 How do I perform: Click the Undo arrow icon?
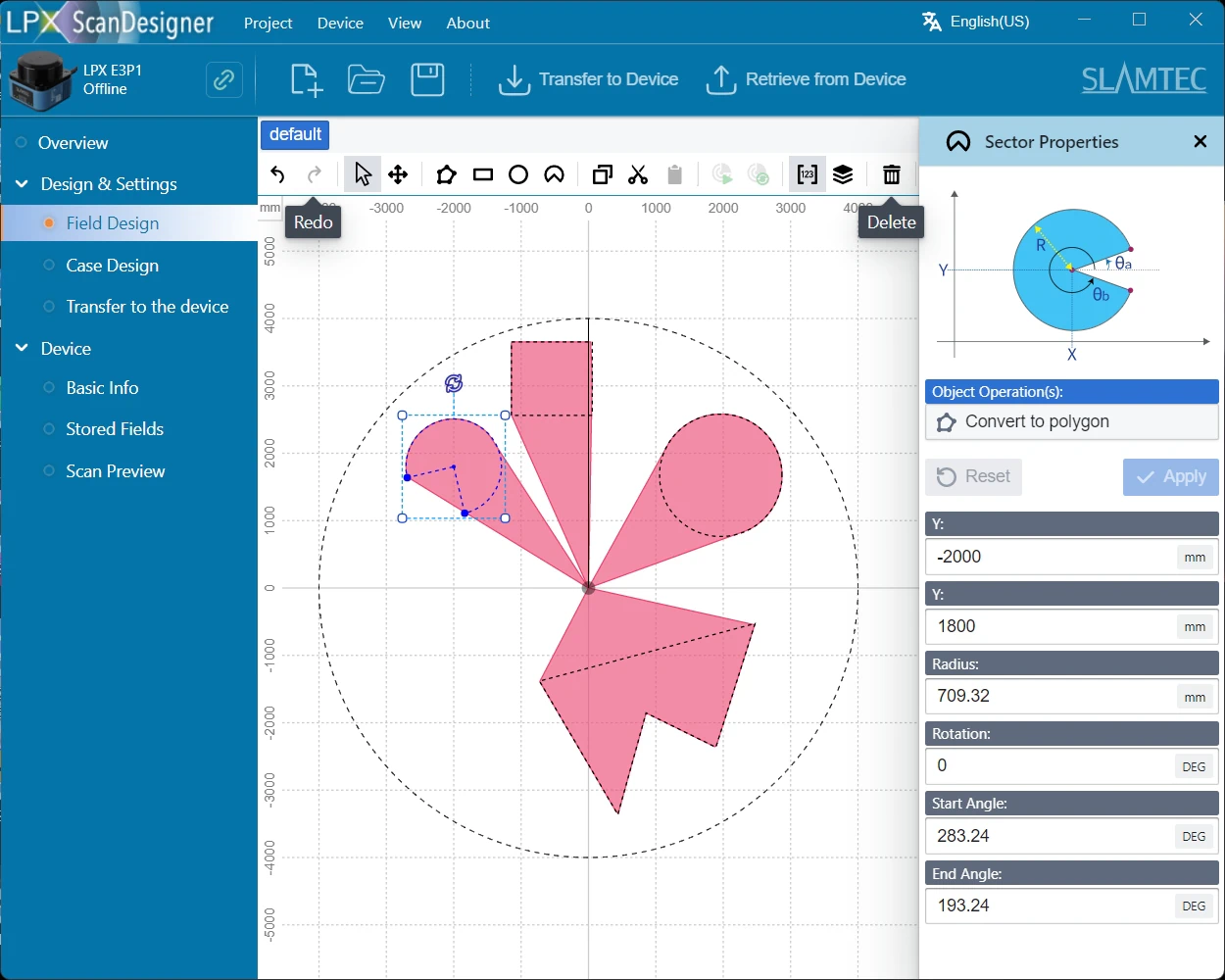277,174
